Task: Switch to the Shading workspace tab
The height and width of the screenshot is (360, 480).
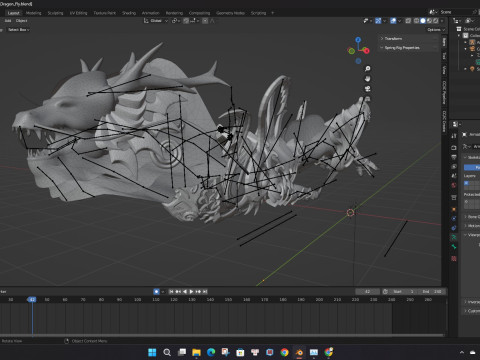Action: [x=129, y=13]
